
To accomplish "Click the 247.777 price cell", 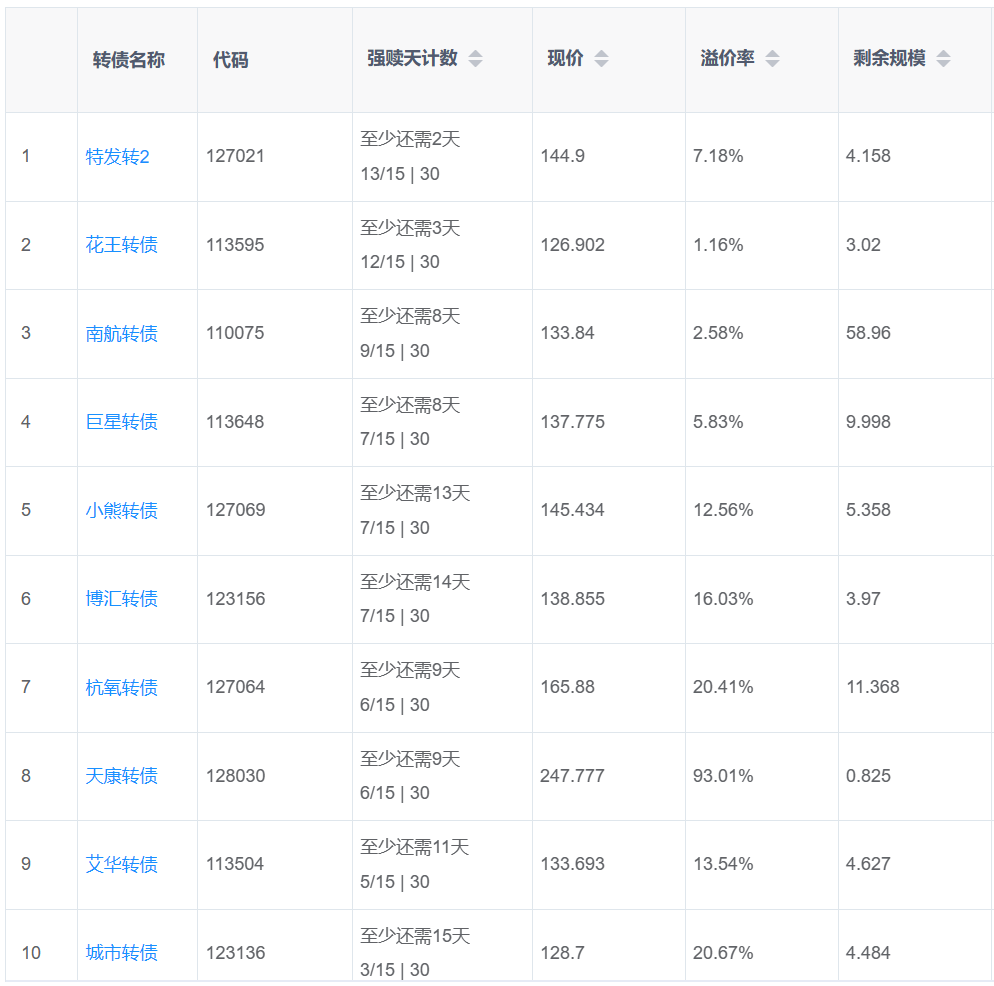I will tap(572, 776).
